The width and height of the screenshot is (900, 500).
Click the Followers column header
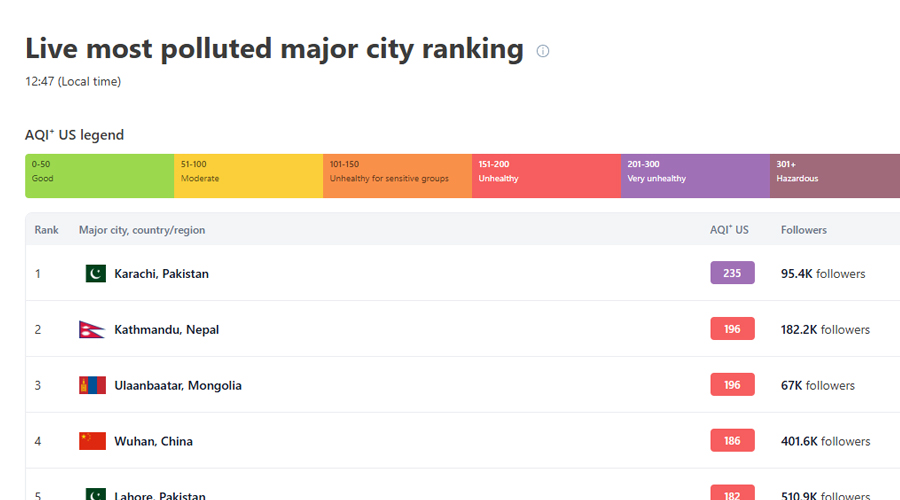[x=804, y=230]
